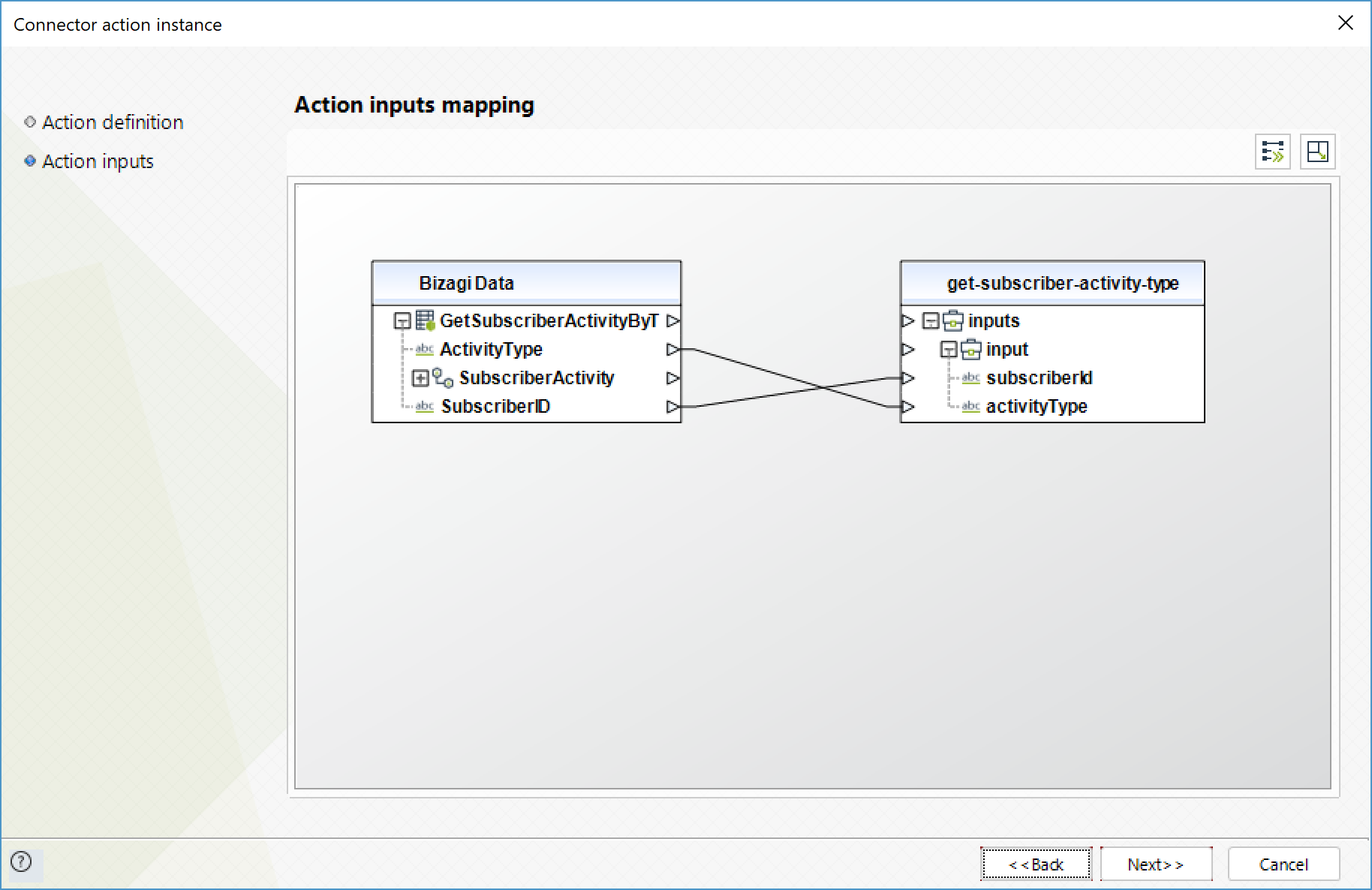This screenshot has height=890, width=1372.
Task: Close the Connector action instance dialog
Action: (x=1345, y=23)
